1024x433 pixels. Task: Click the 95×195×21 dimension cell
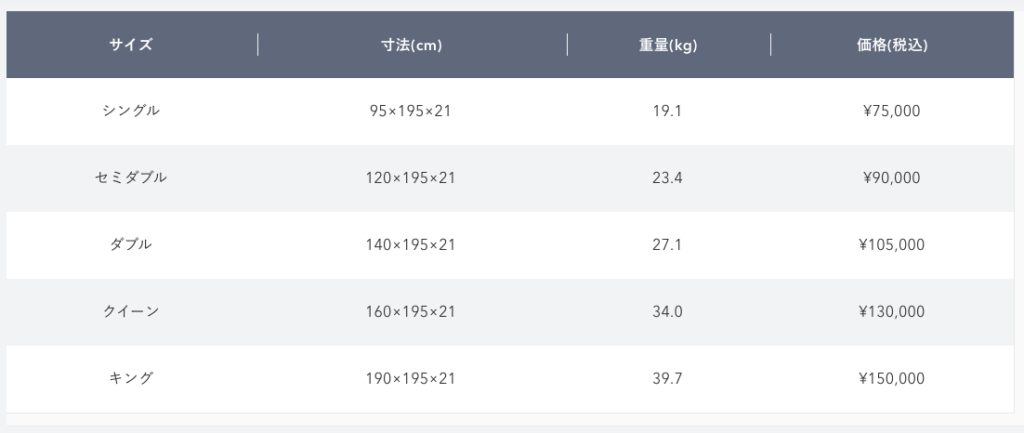coord(411,111)
